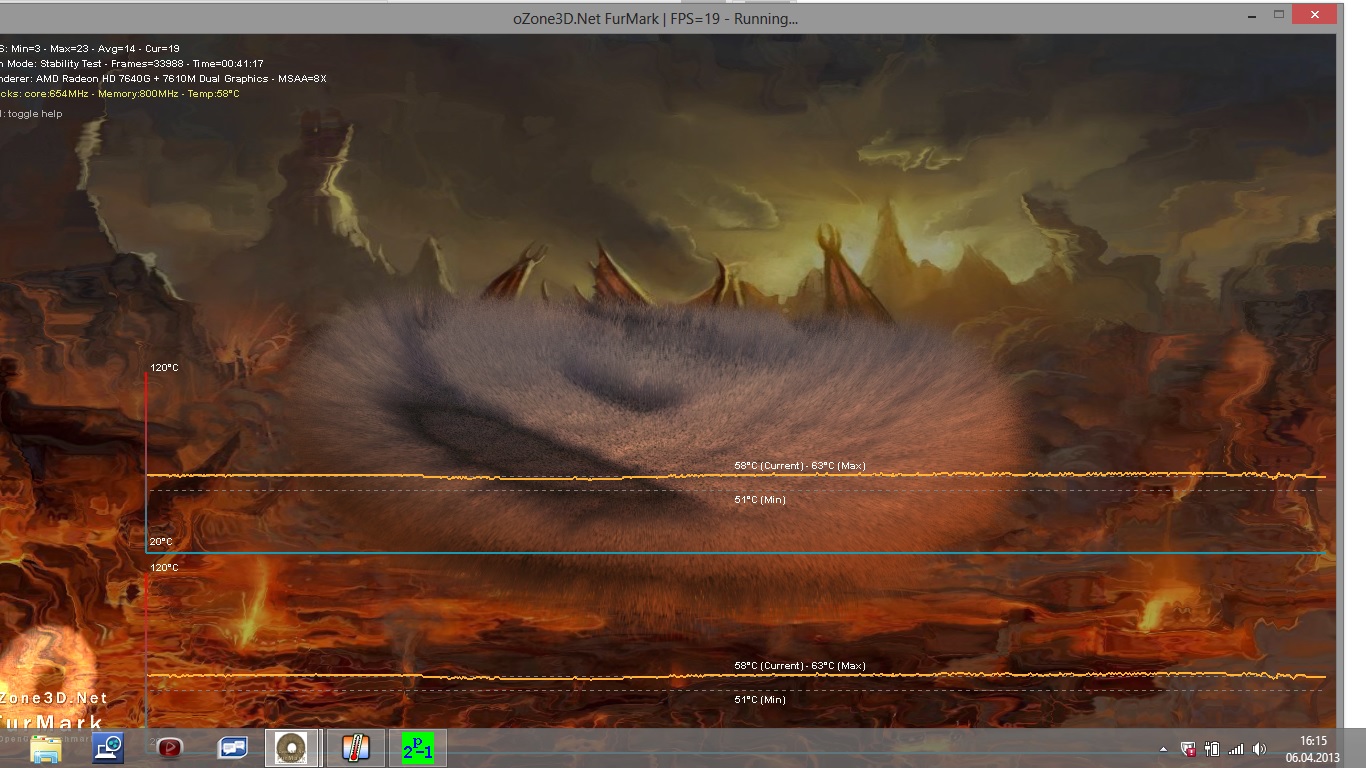The image size is (1366, 768).
Task: Launch the red media player taskbar icon
Action: click(170, 747)
